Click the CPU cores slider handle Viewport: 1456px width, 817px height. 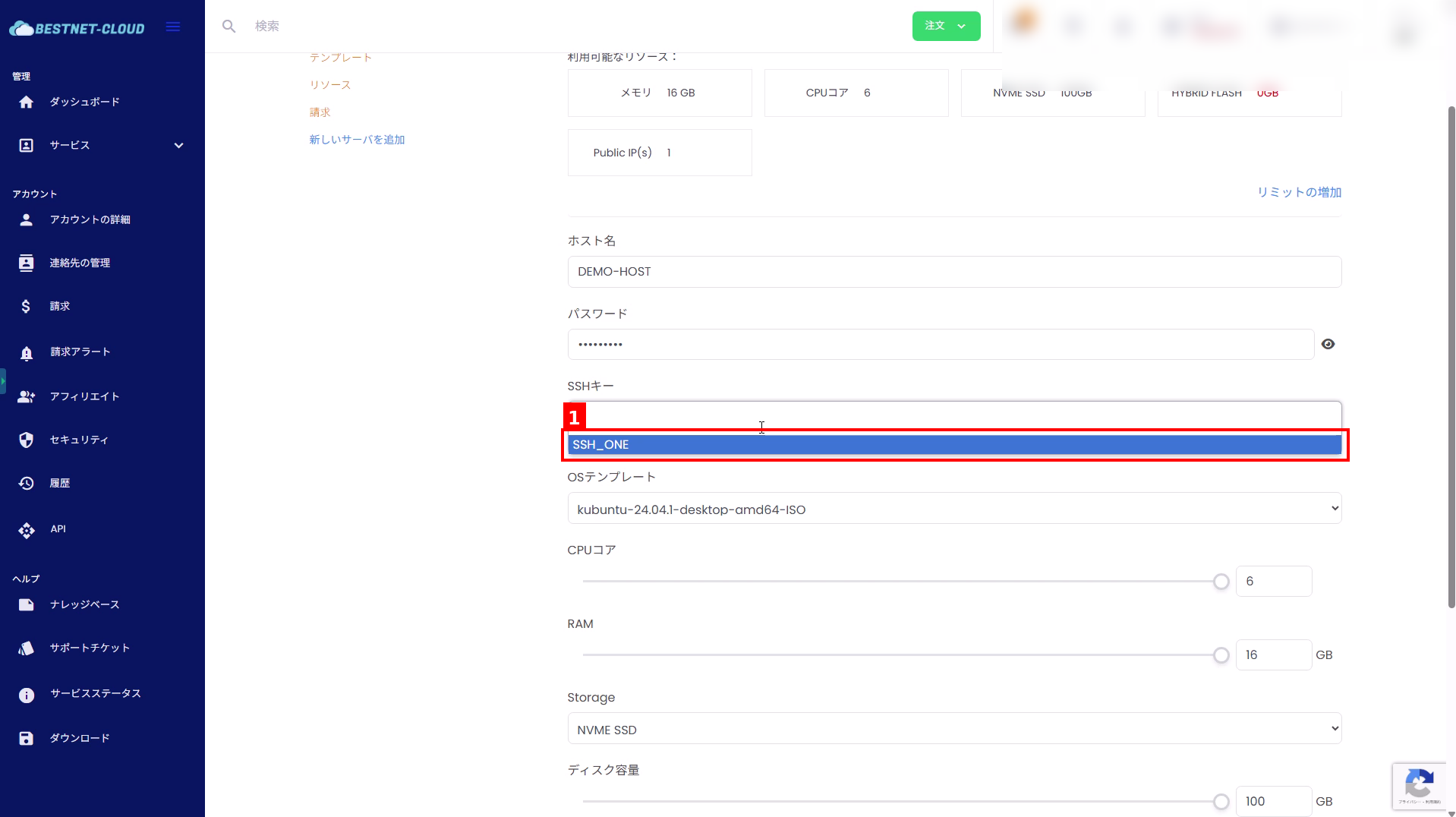[x=1221, y=582]
